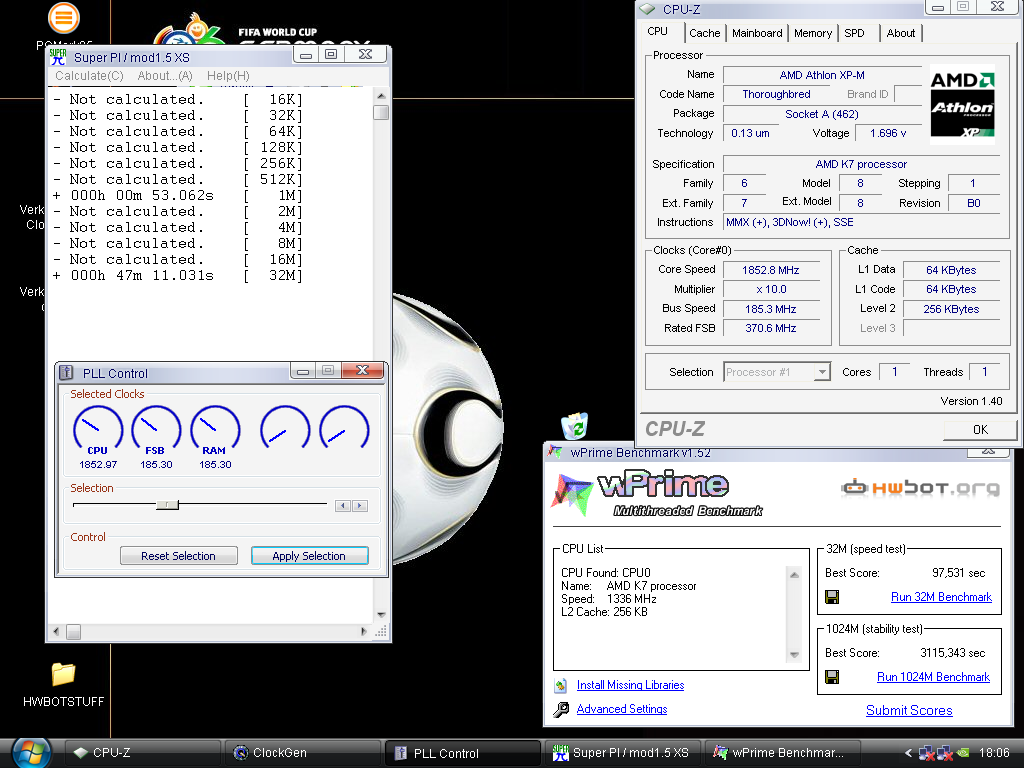Click the RAM clock gauge in PLL Control
The image size is (1024, 768).
click(215, 429)
